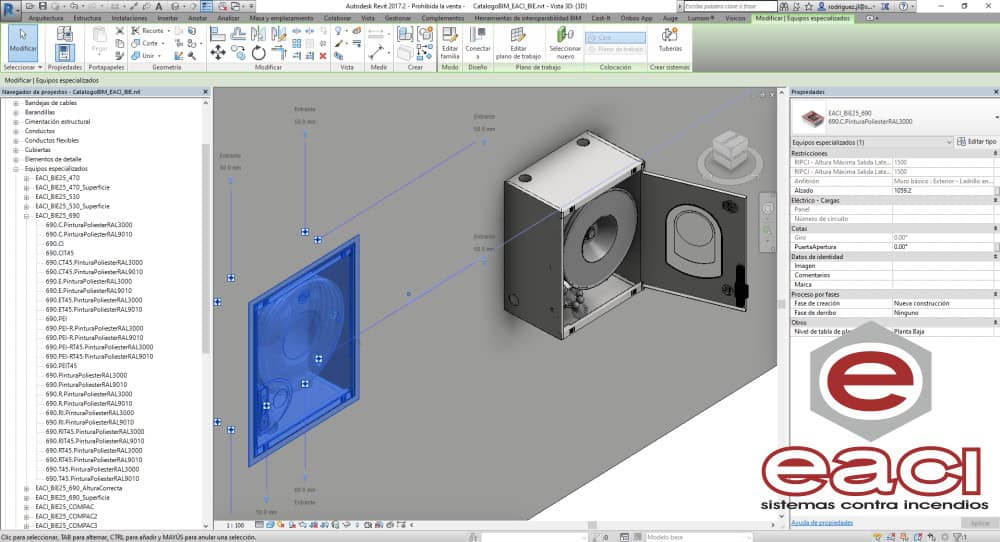Click the Alzado value field 1059.2
Viewport: 1000px width, 542px height.
coord(943,191)
